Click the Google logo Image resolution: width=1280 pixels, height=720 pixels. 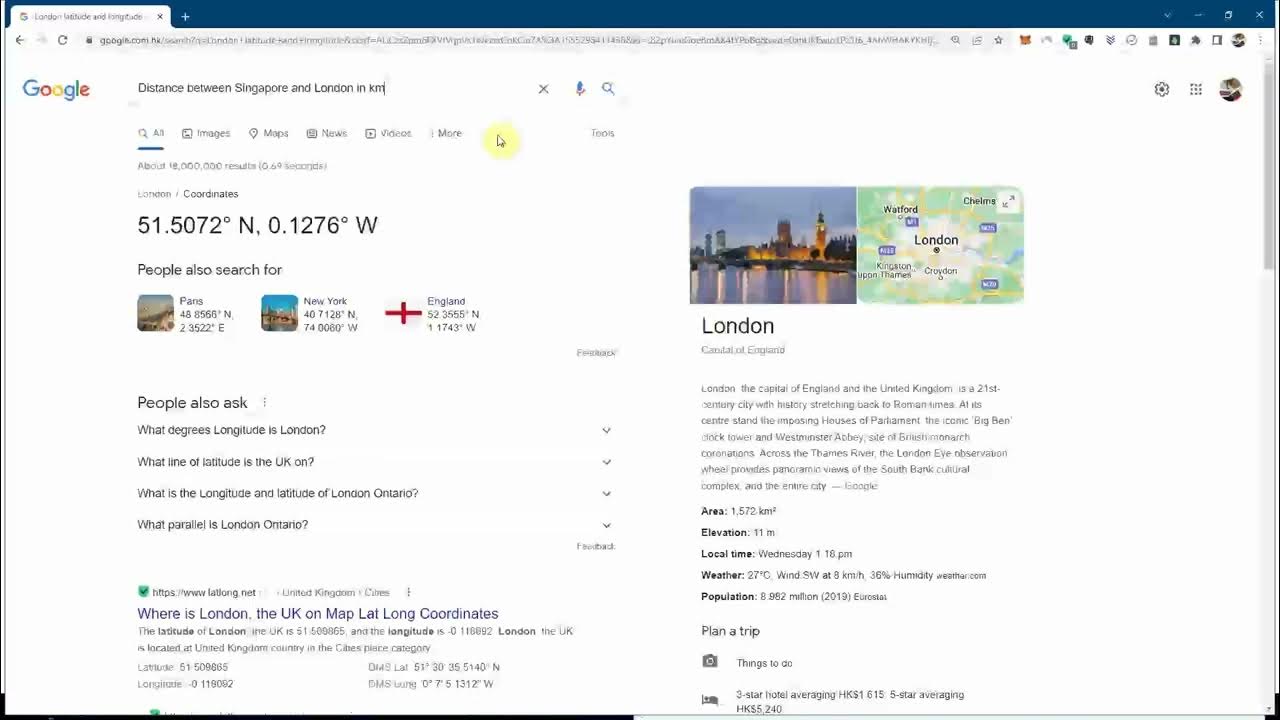pos(56,89)
